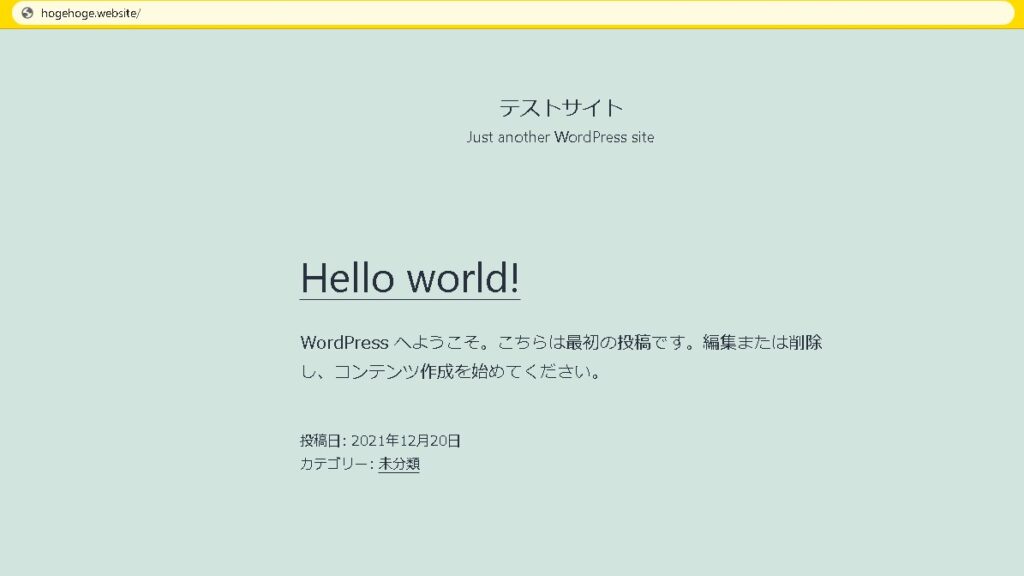
Task: Open the テストサイト site title
Action: coord(560,107)
